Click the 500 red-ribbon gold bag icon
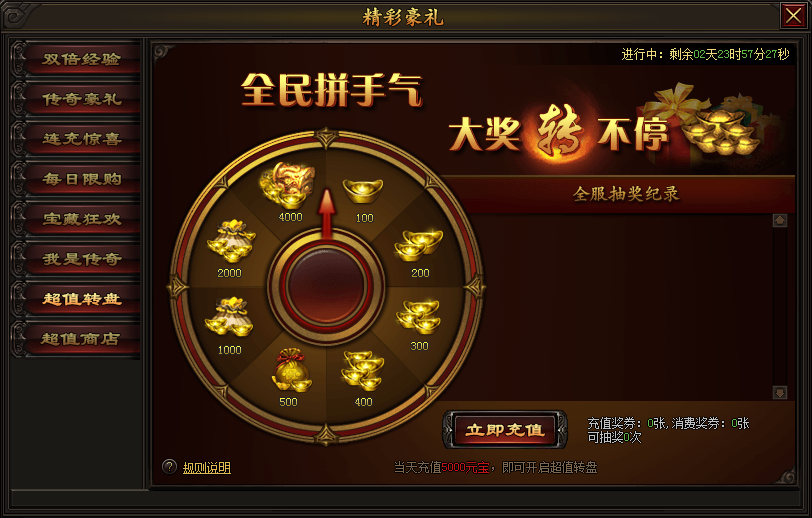The image size is (812, 518). 292,370
